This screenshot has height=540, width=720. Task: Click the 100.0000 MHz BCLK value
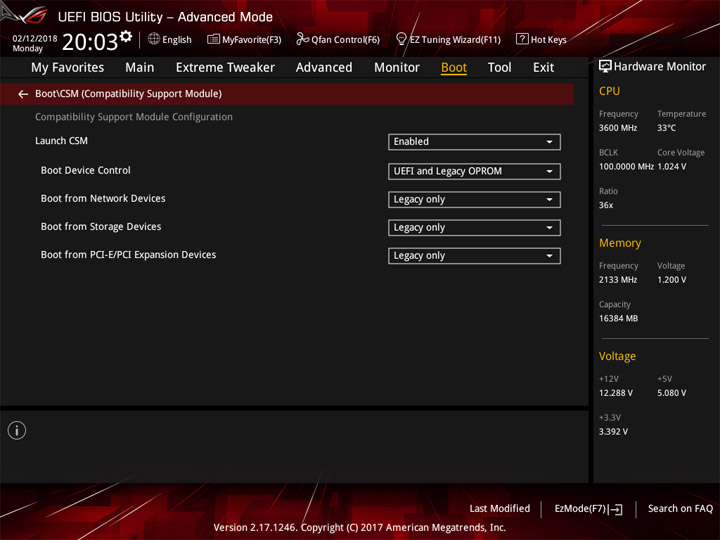(626, 166)
